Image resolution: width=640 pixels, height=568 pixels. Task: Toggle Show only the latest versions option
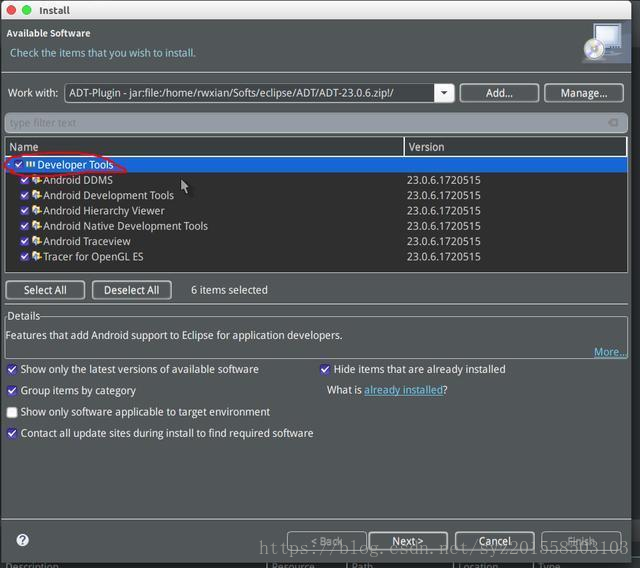12,370
